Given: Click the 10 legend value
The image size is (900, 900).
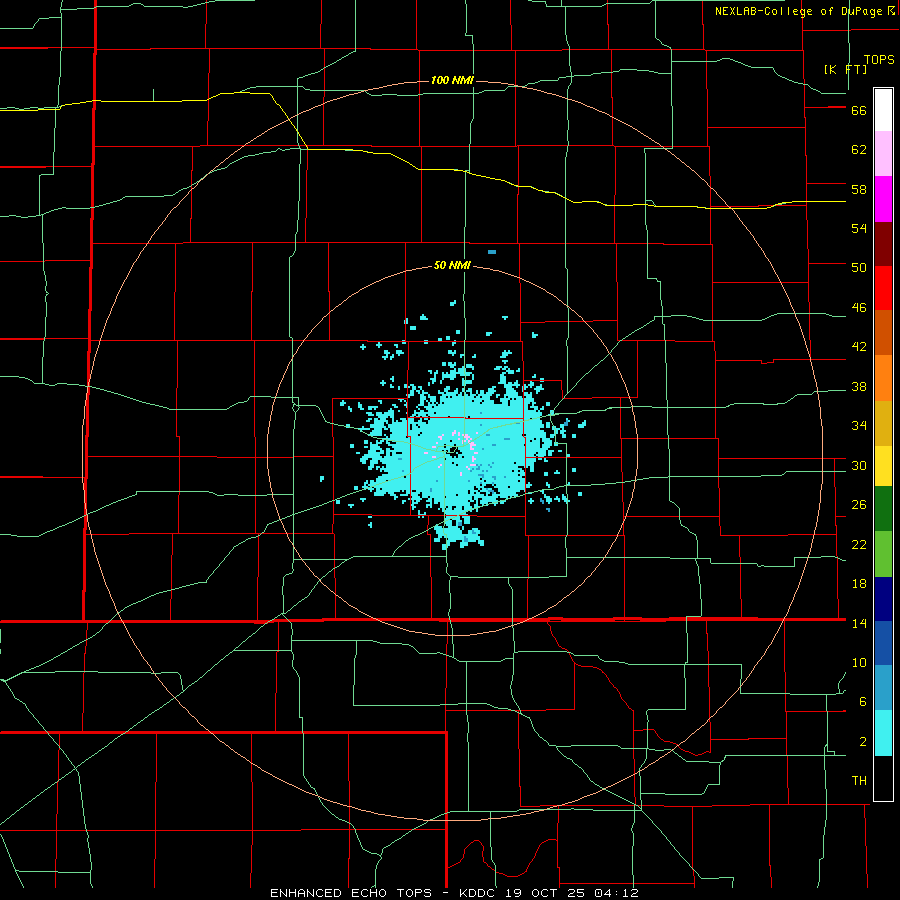Looking at the screenshot, I should pos(859,663).
